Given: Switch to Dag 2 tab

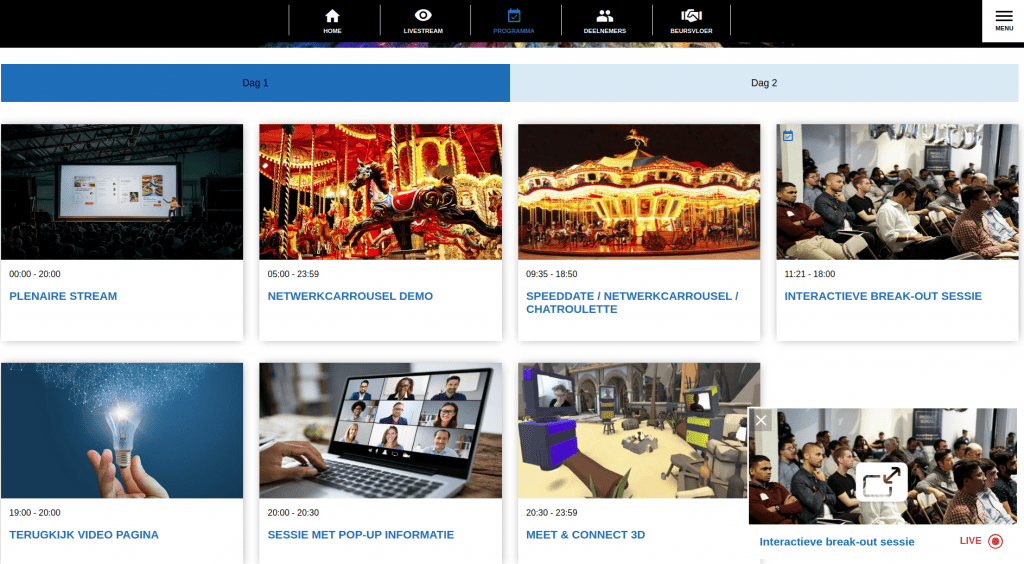Looking at the screenshot, I should pyautogui.click(x=764, y=83).
